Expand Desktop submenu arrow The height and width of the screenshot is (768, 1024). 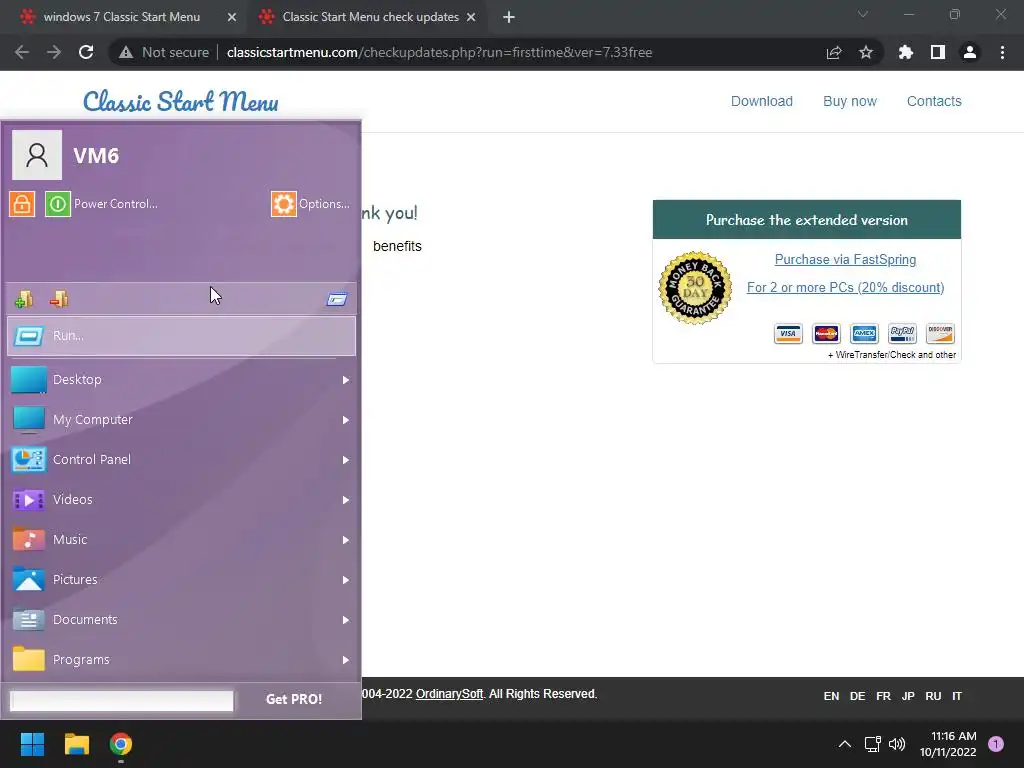[345, 380]
